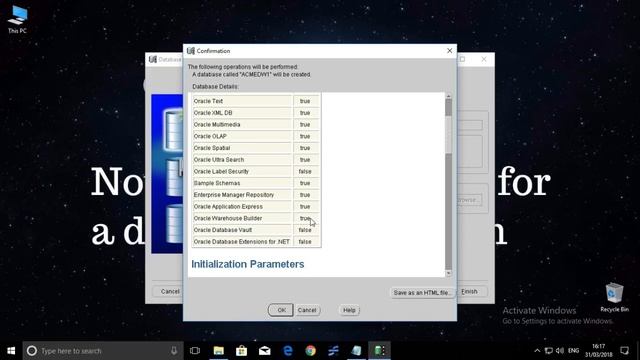Viewport: 640px width, 360px height.
Task: Open Task View from taskbar
Action: coord(195,351)
